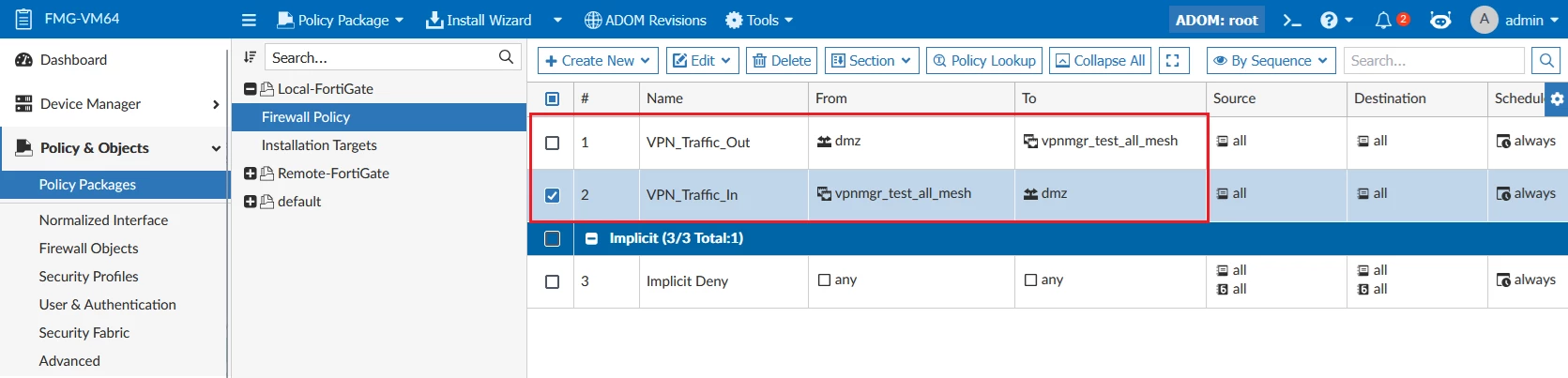Open User & Authentication in sidebar

point(107,305)
